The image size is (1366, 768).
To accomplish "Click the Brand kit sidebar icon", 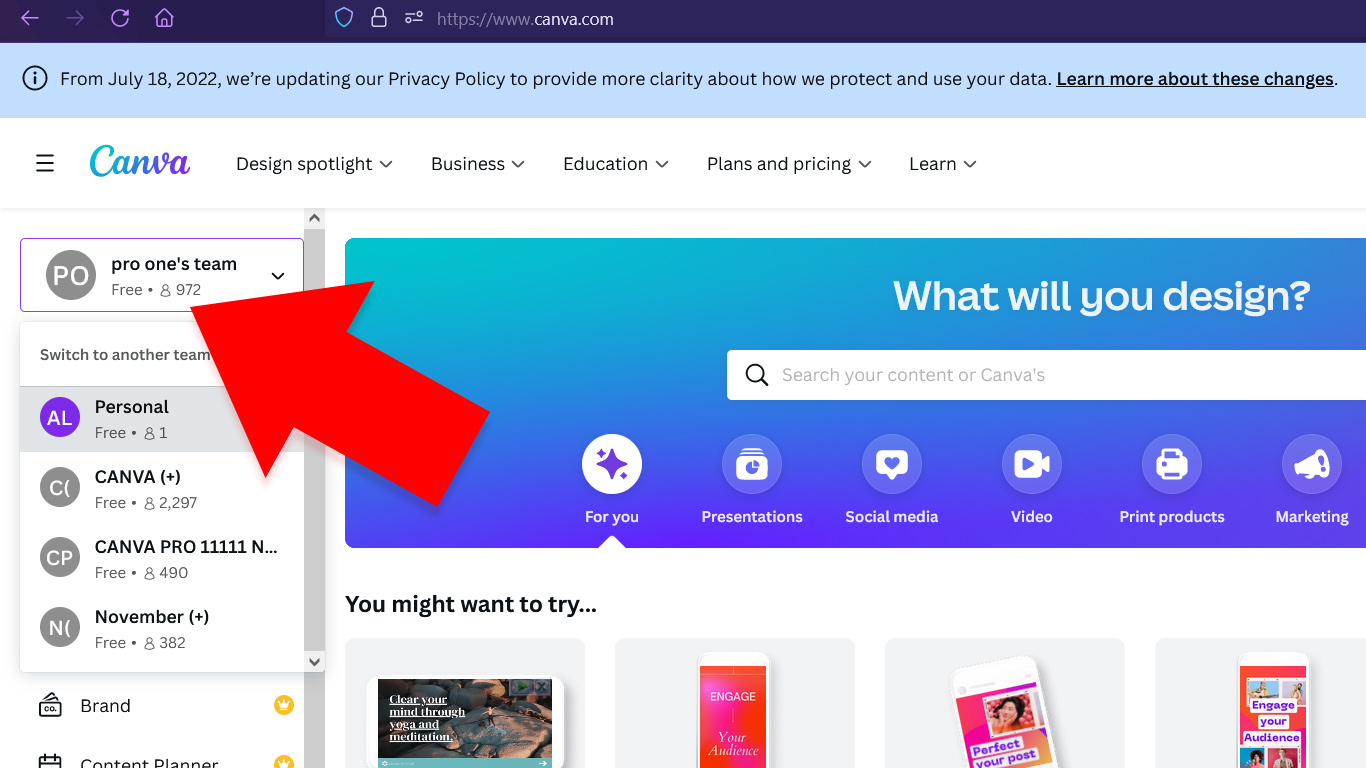I will (50, 705).
